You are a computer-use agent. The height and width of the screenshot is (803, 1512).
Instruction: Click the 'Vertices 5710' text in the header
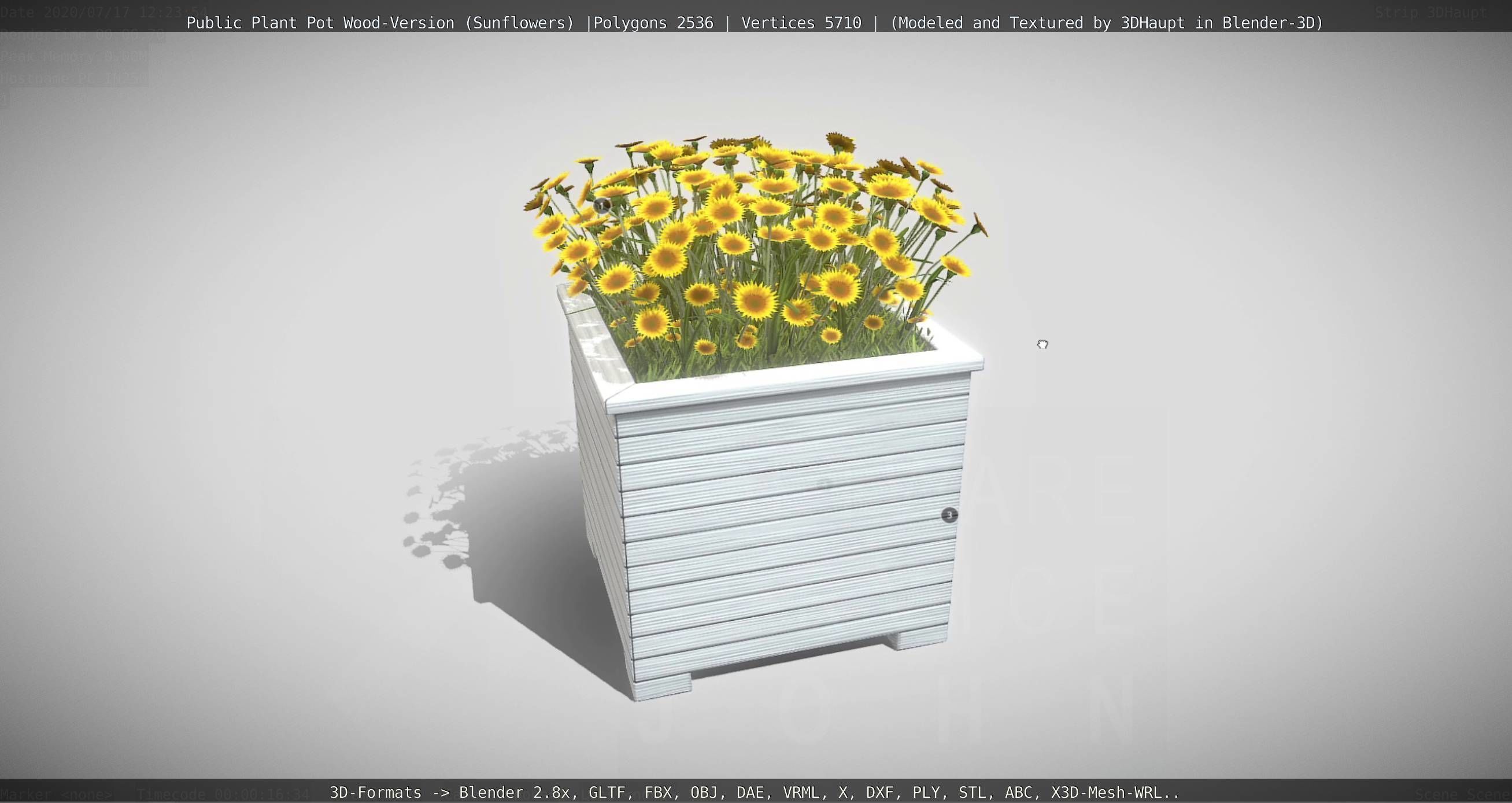[x=801, y=23]
